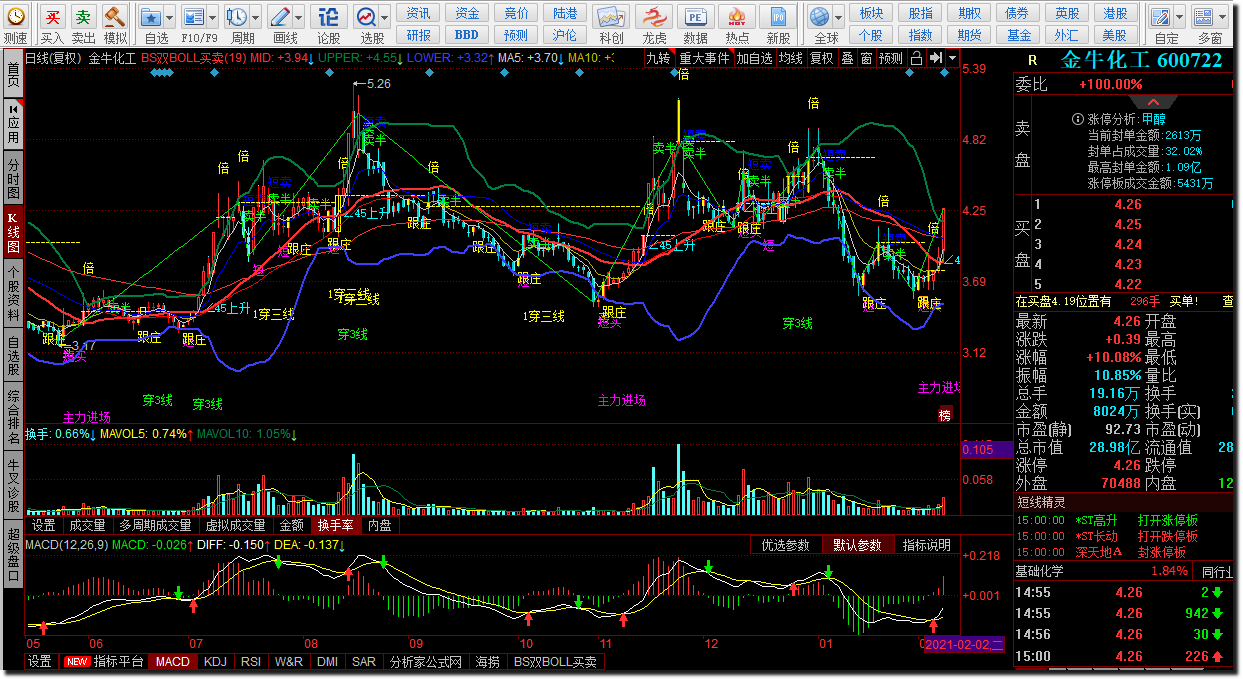The height and width of the screenshot is (679, 1243).
Task: Switch to the KDJ indicator tab
Action: coord(215,662)
